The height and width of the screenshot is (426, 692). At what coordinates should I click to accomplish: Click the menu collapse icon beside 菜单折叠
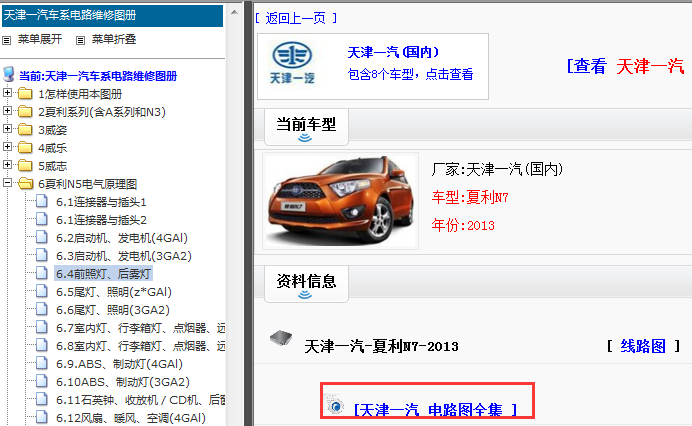(x=80, y=41)
